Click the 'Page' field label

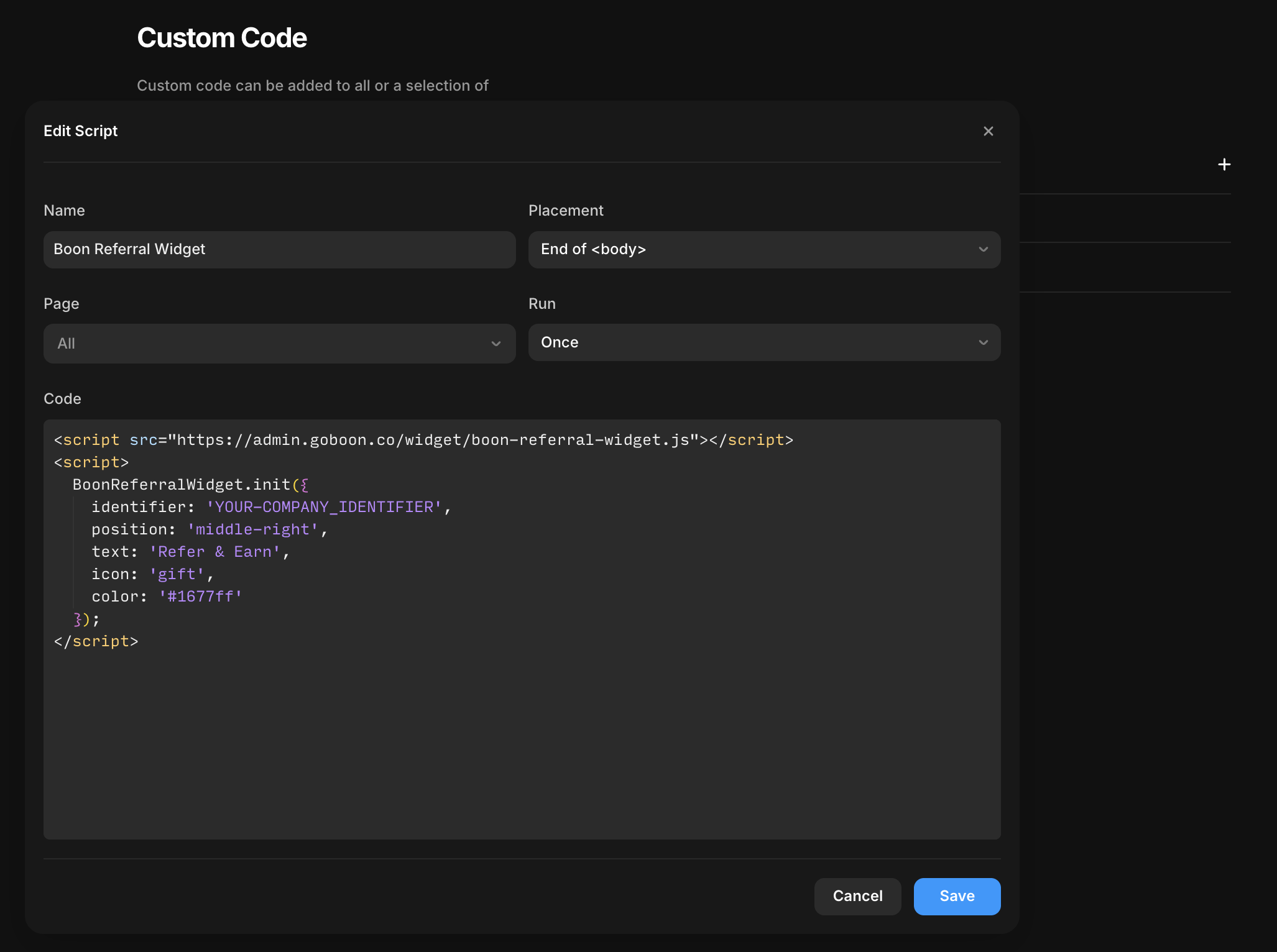[x=61, y=304]
